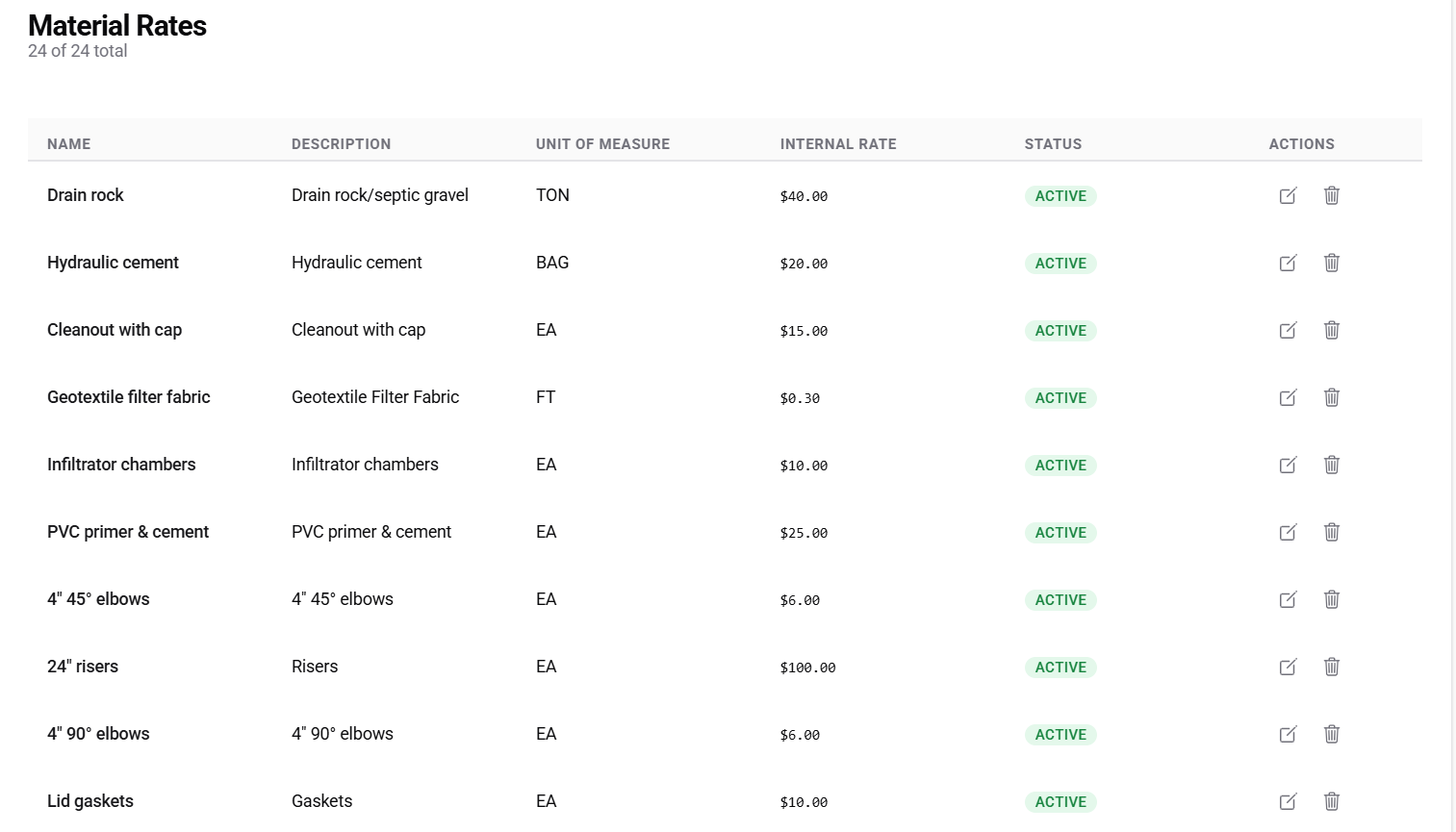
Task: Click the Risers description cell
Action: pyautogui.click(x=315, y=667)
